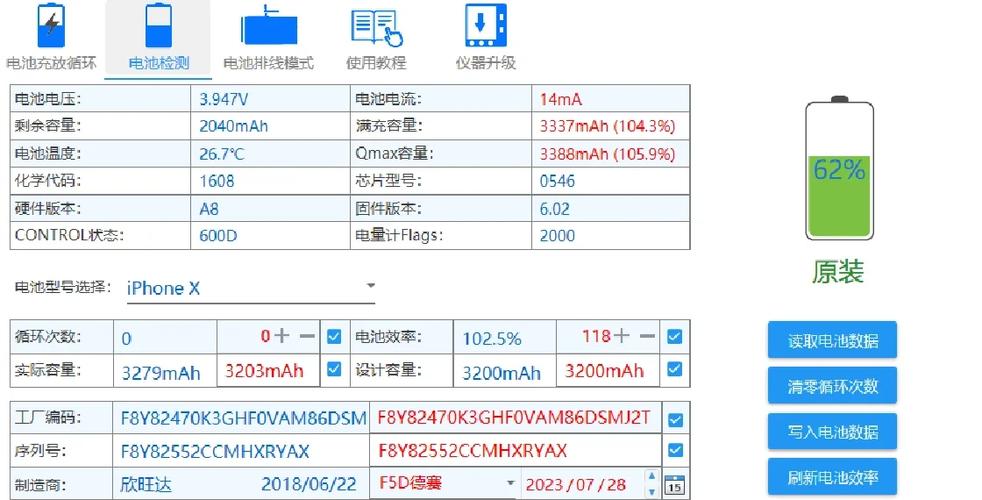
Task: Select the 欣旺达 manufacturer name
Action: coord(146,484)
